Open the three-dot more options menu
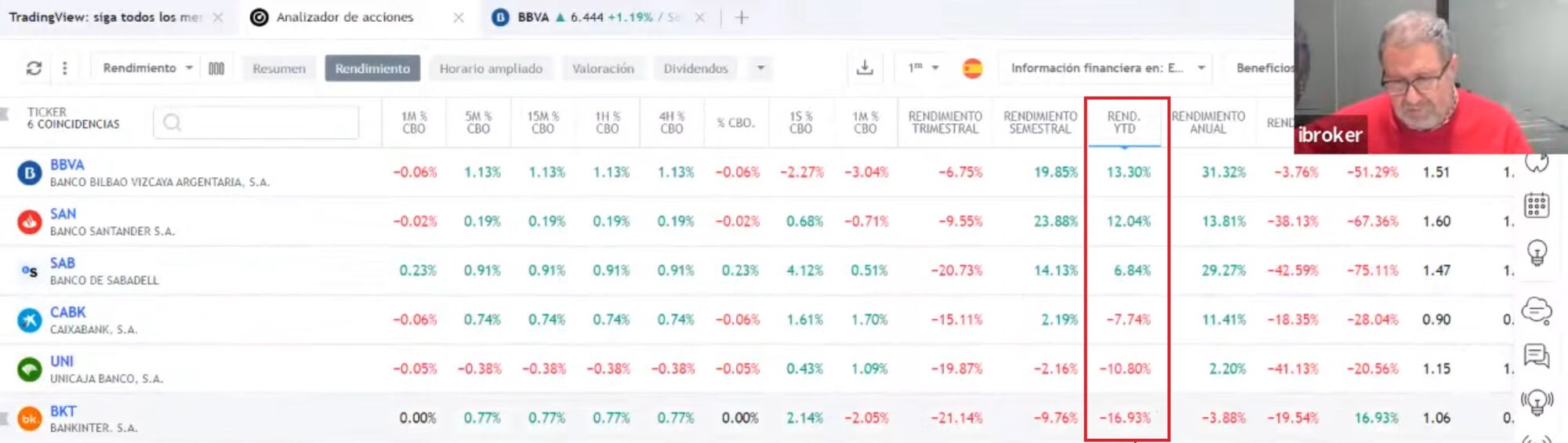 65,68
